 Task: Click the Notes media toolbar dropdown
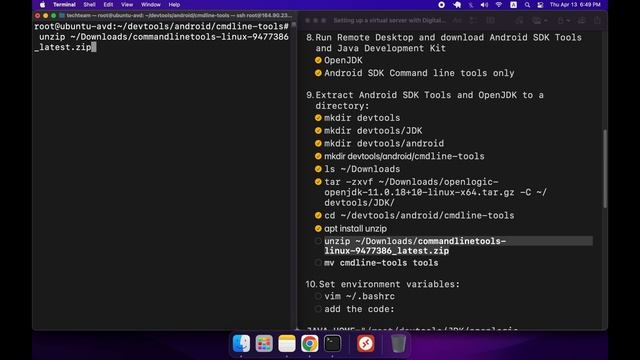click(x=539, y=20)
